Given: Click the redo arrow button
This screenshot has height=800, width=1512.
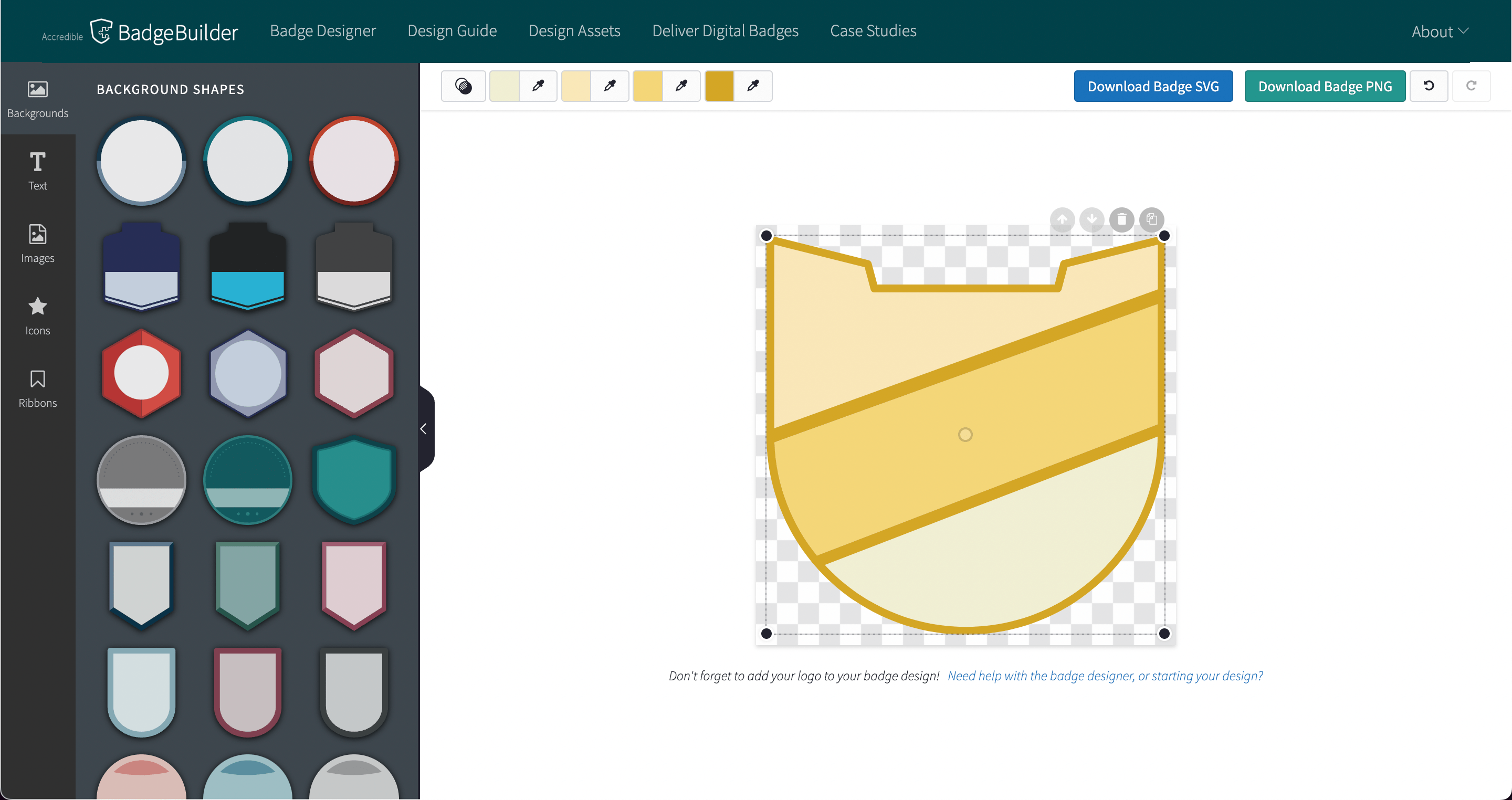Looking at the screenshot, I should coord(1471,86).
